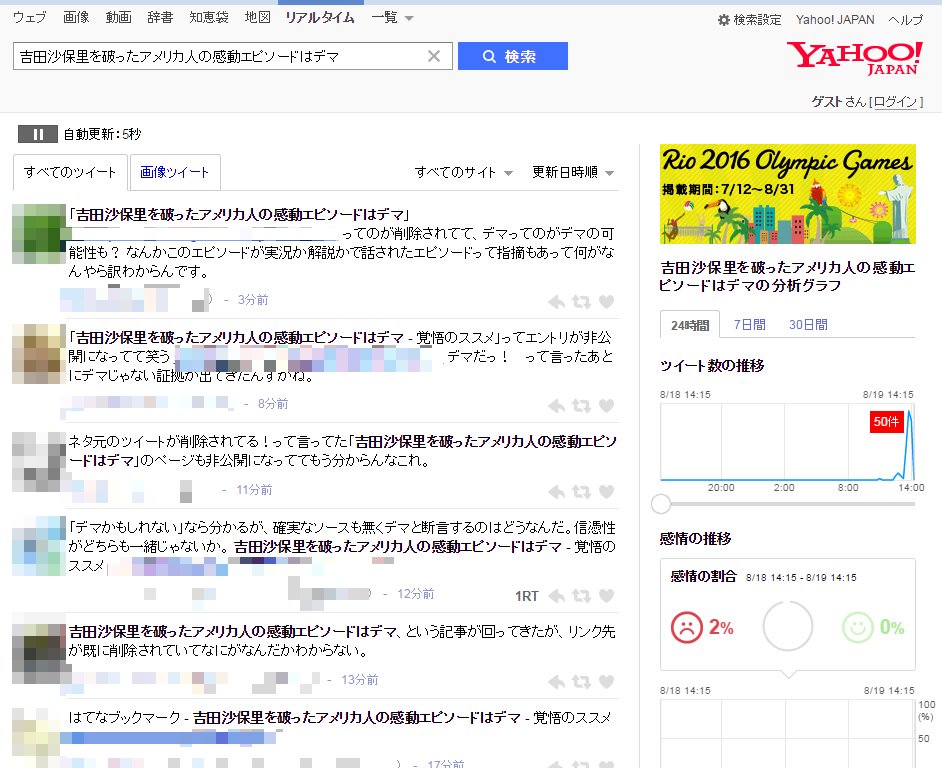Select the 24時間 graph tab

pos(690,325)
